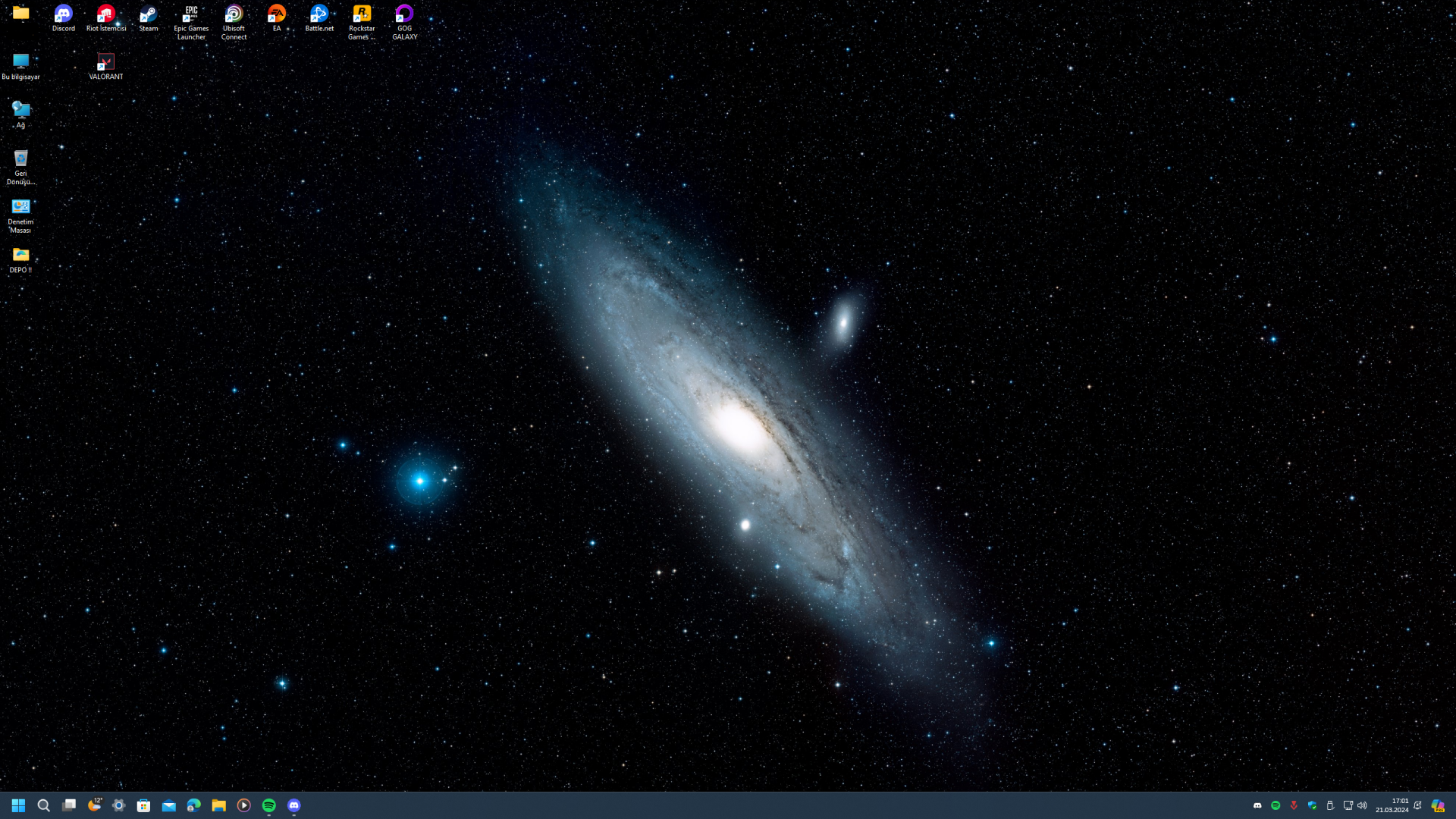Open the Discord desktop shortcut
The width and height of the screenshot is (1456, 819).
point(63,15)
